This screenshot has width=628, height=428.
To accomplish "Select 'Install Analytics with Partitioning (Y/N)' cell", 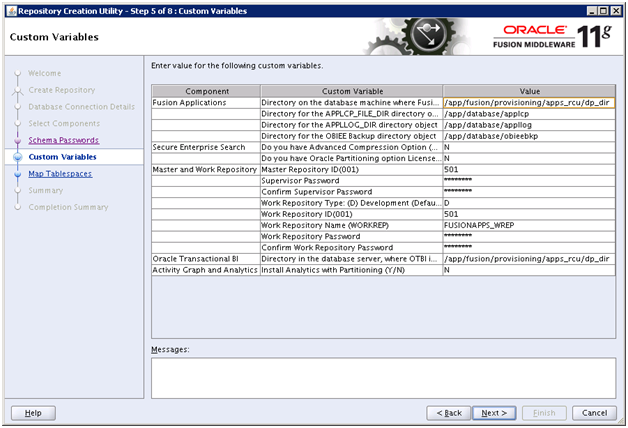I will pos(352,270).
